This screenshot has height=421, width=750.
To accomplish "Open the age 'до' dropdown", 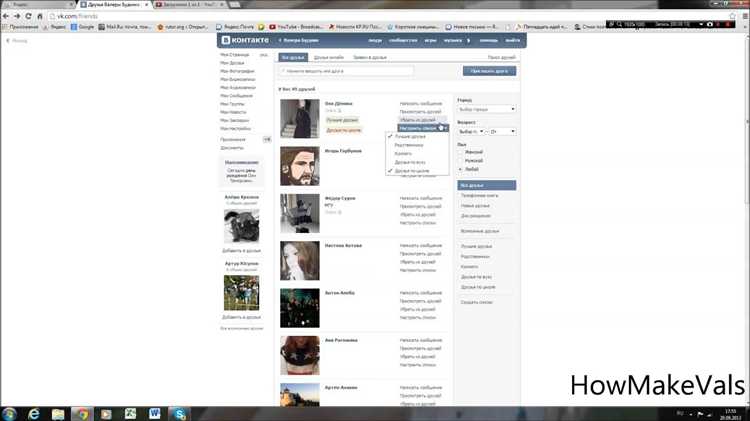I will click(502, 132).
